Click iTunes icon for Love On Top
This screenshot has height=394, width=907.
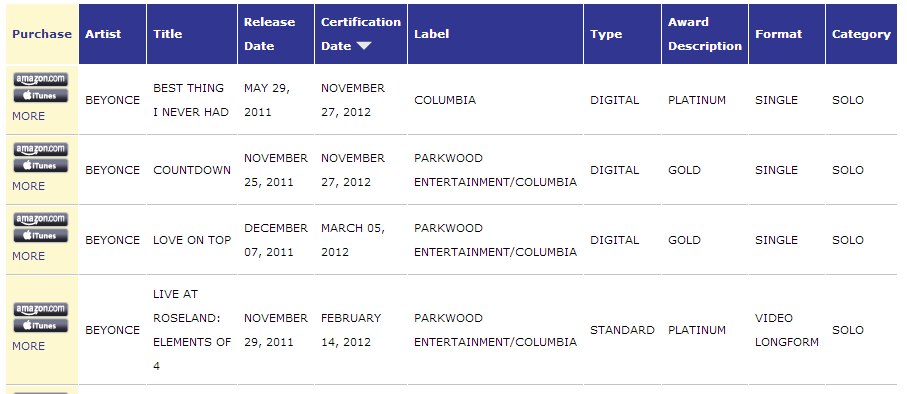[40, 236]
